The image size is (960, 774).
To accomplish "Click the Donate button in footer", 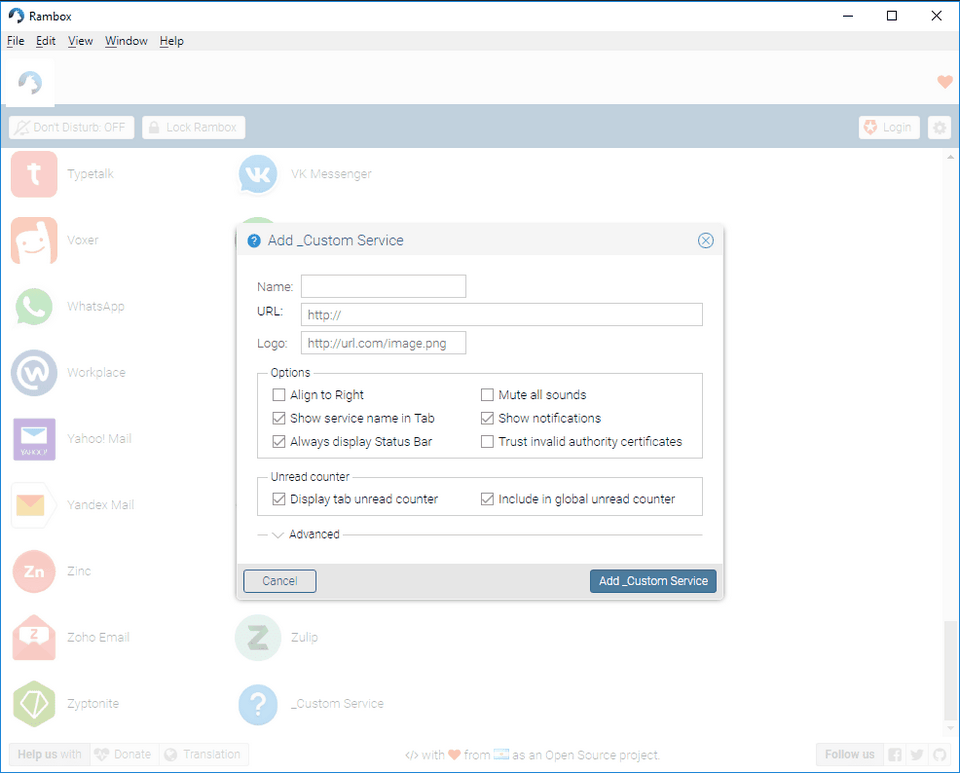I will (124, 754).
